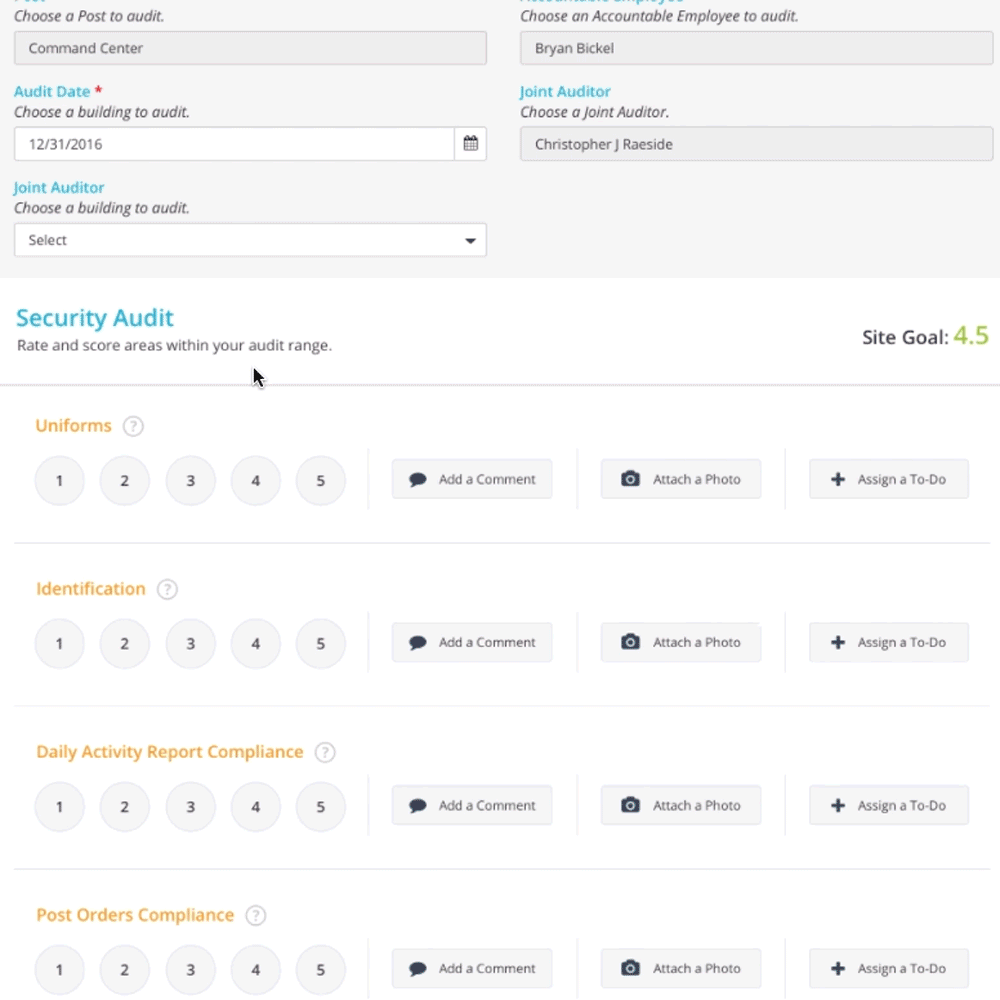Click the Command Center post field

point(250,48)
